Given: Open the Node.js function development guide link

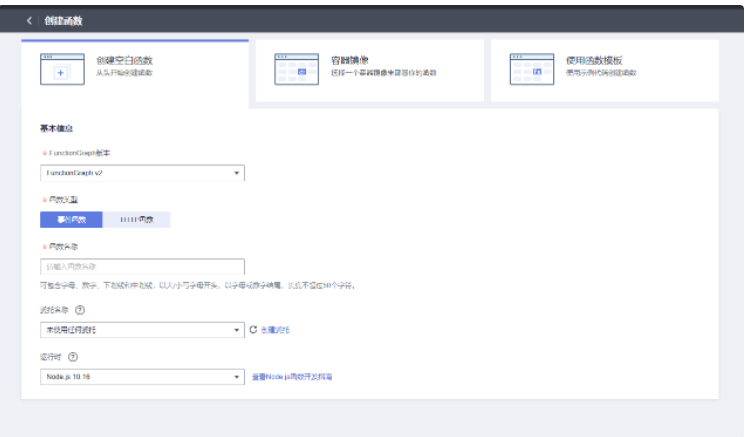Looking at the screenshot, I should [x=292, y=377].
